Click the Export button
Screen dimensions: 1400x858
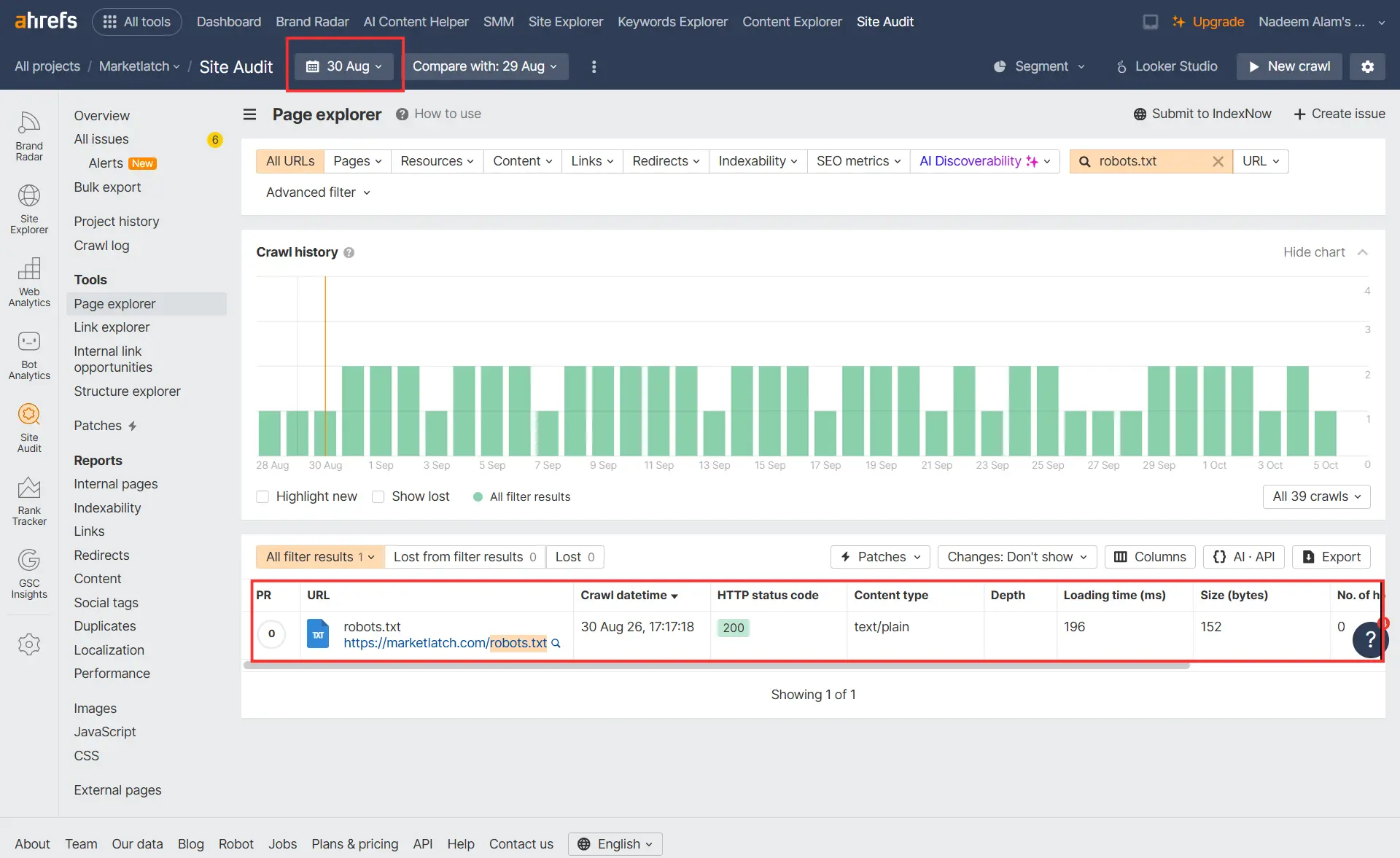tap(1331, 557)
